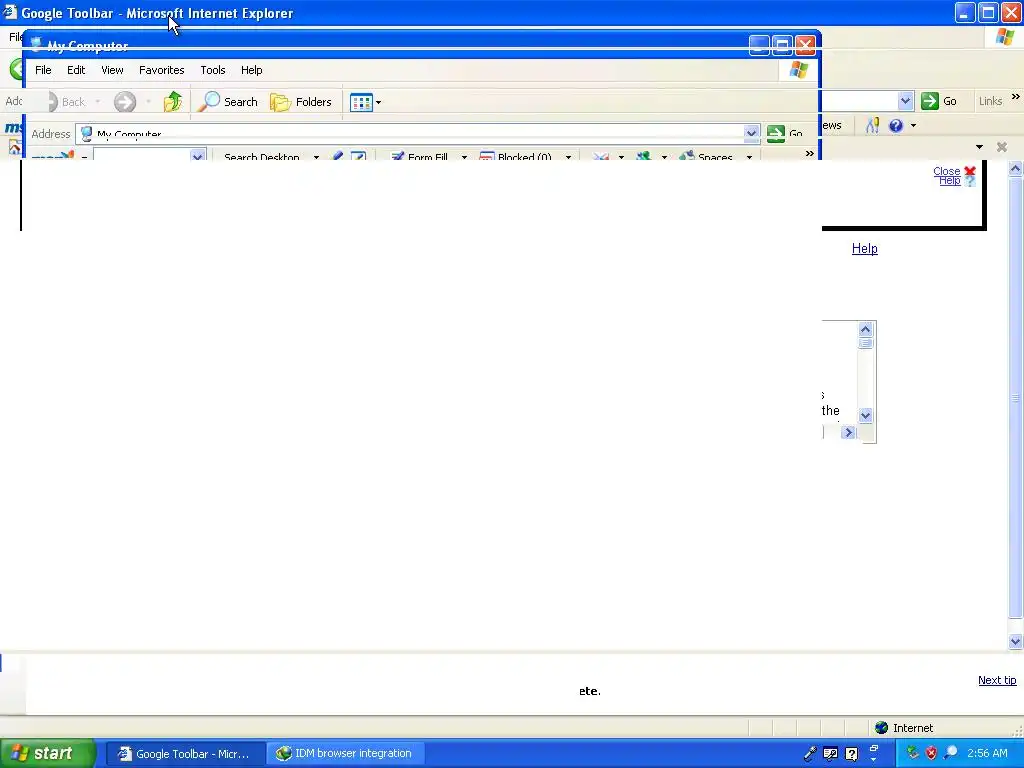Click the red security shield tray icon

click(x=931, y=754)
